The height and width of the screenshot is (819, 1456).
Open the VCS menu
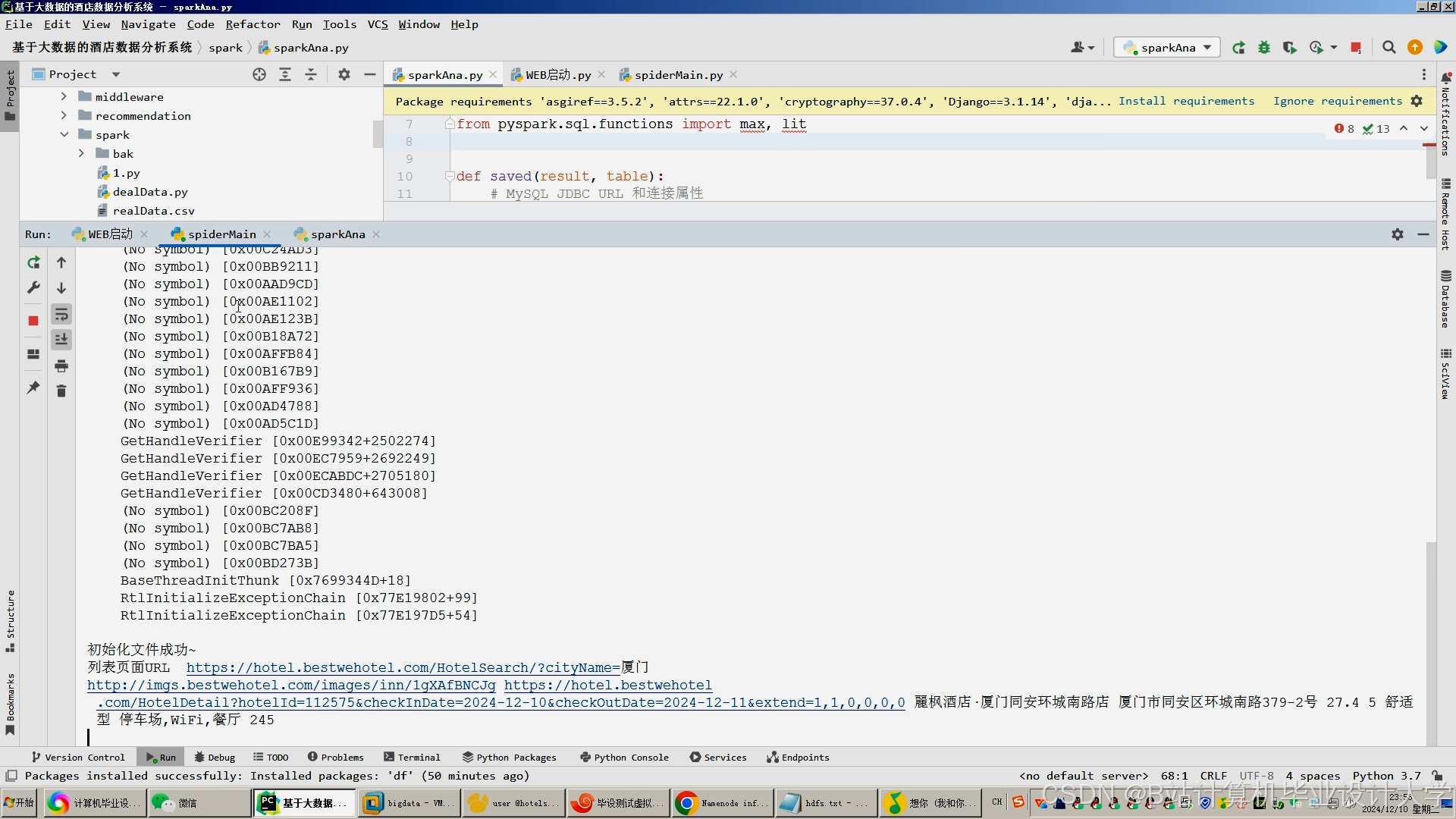pyautogui.click(x=377, y=24)
